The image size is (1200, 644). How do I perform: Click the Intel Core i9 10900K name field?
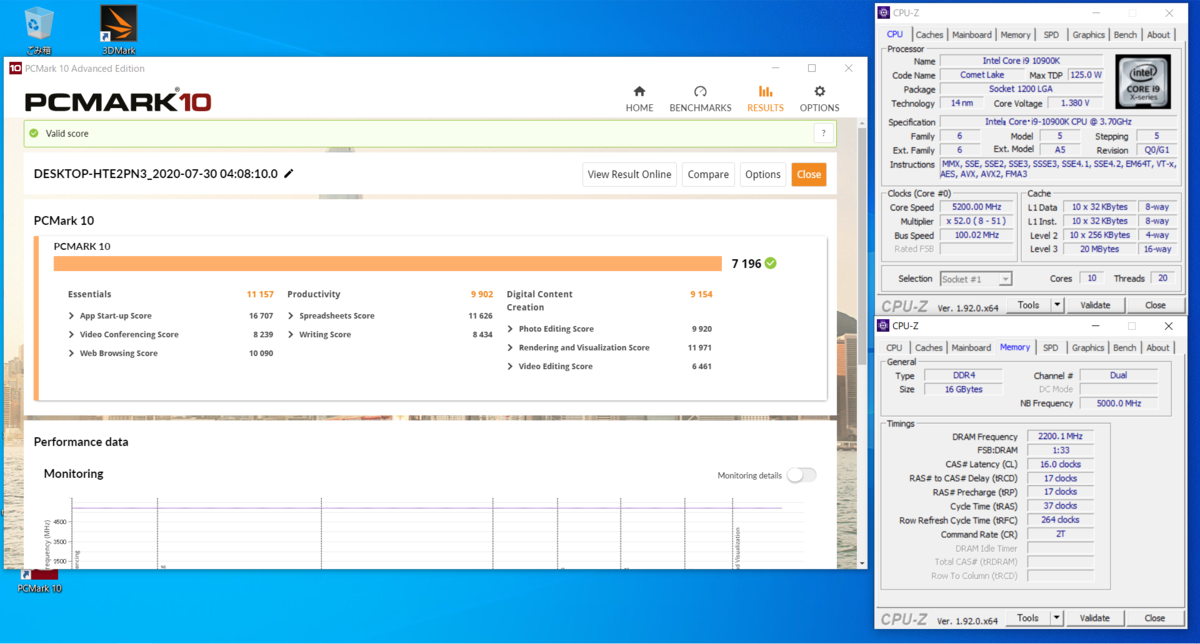tap(1021, 61)
